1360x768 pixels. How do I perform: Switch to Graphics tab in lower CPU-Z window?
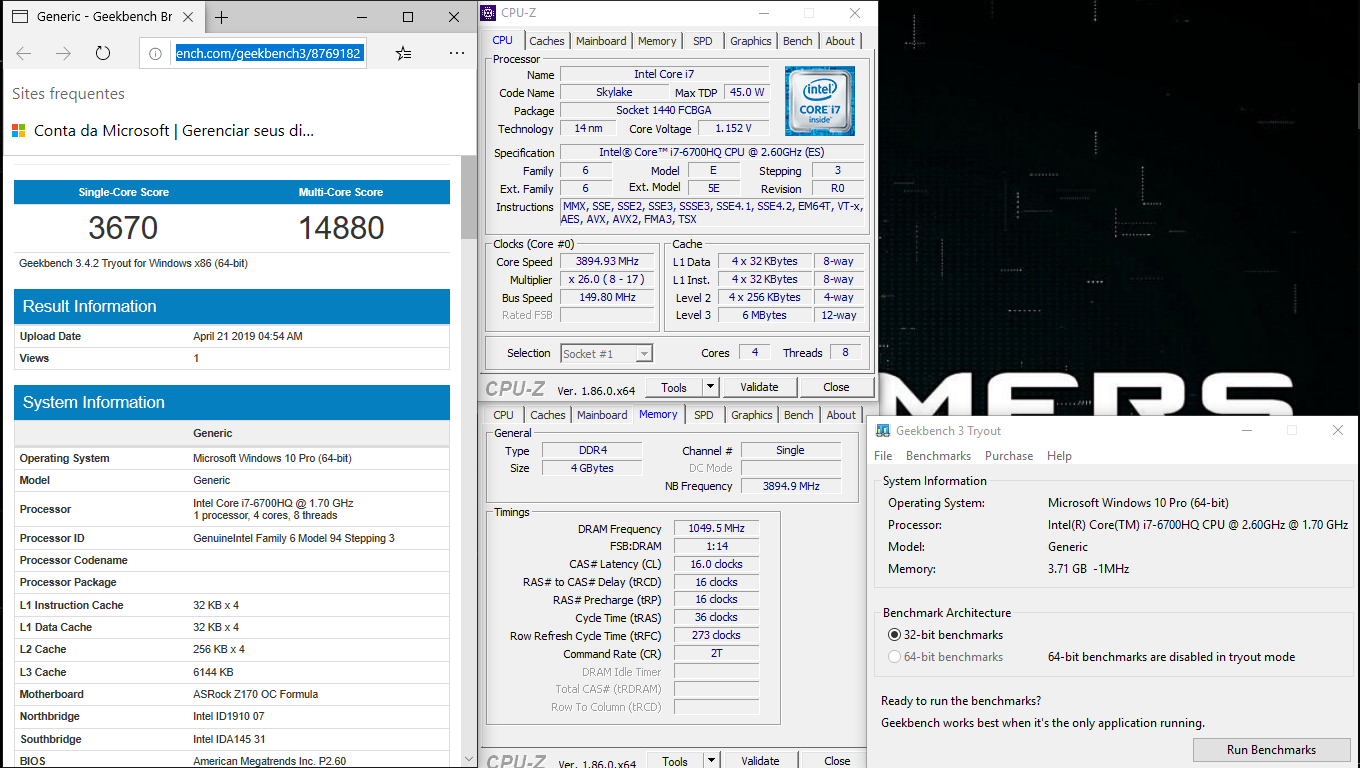[752, 415]
